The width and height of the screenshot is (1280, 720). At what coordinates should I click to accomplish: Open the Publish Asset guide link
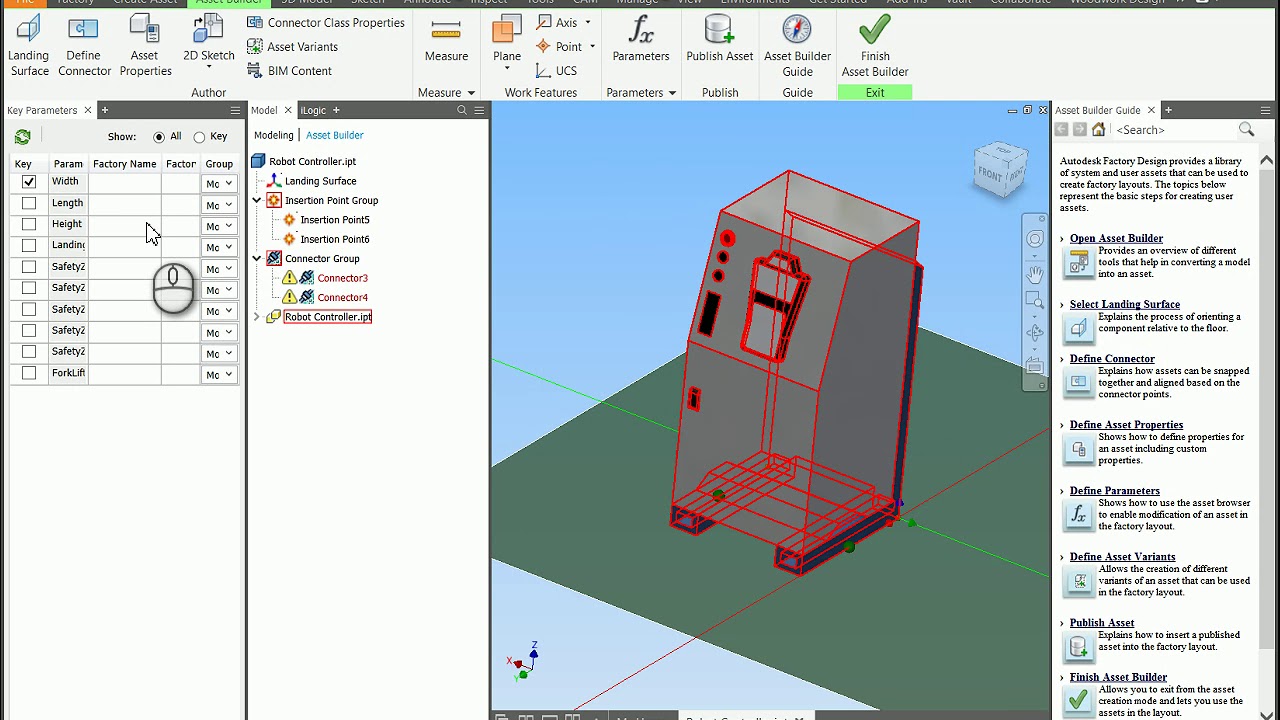[1102, 622]
